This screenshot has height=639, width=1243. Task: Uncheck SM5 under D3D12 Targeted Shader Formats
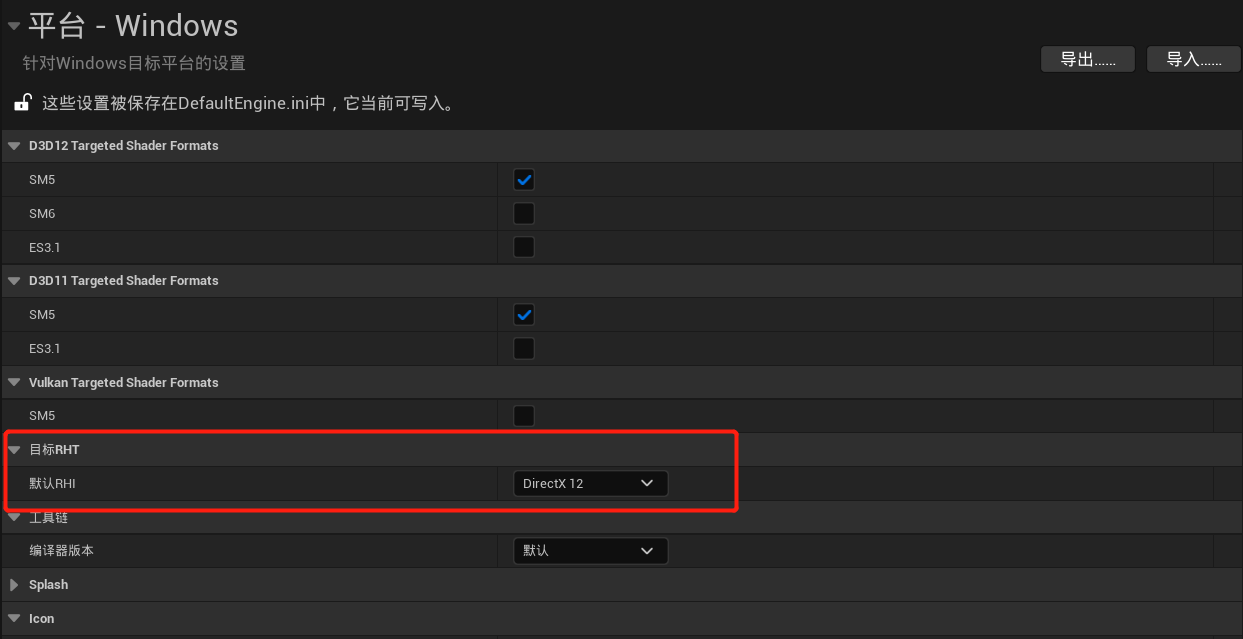click(x=524, y=180)
